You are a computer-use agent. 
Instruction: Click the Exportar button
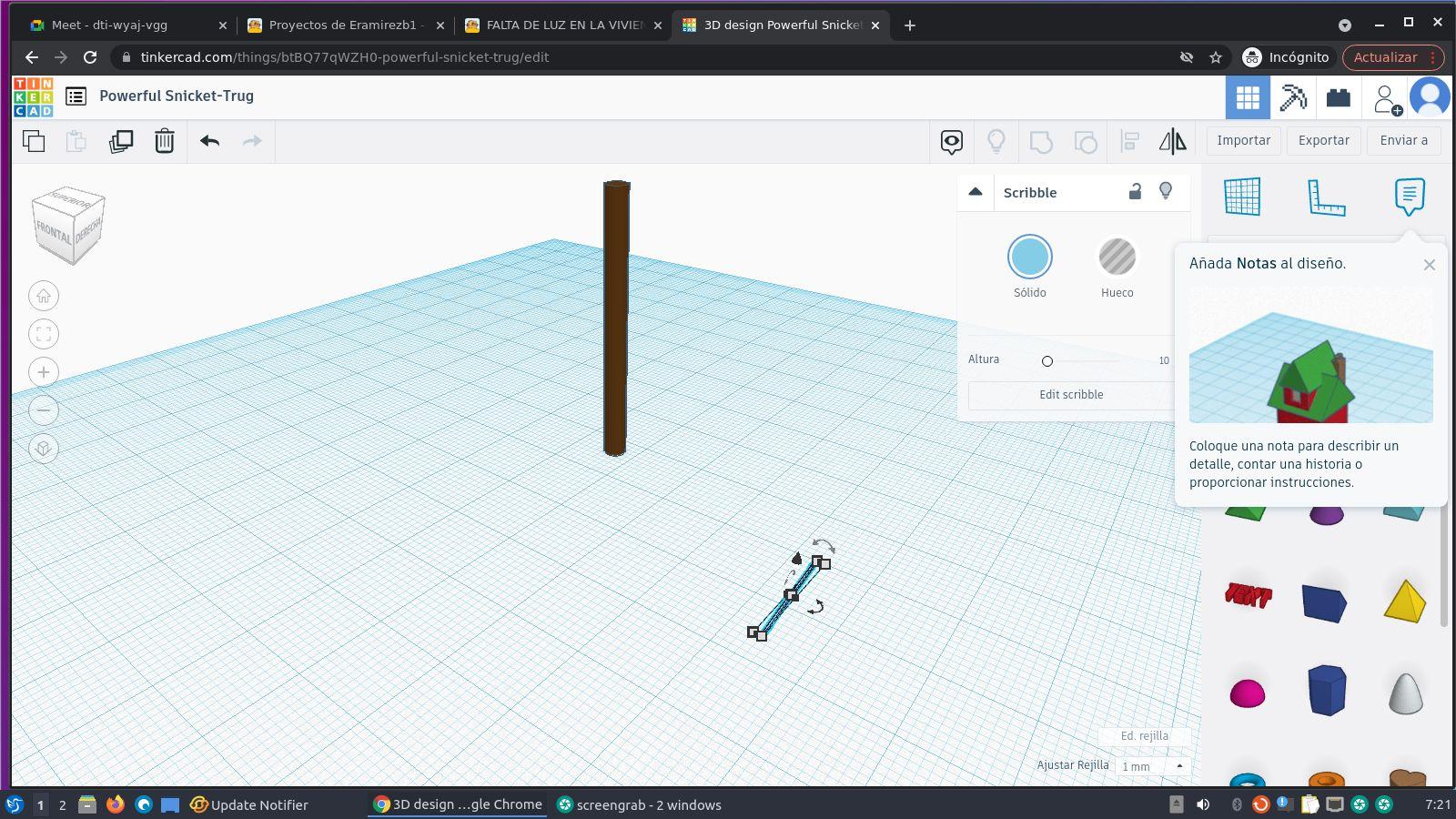click(1323, 140)
